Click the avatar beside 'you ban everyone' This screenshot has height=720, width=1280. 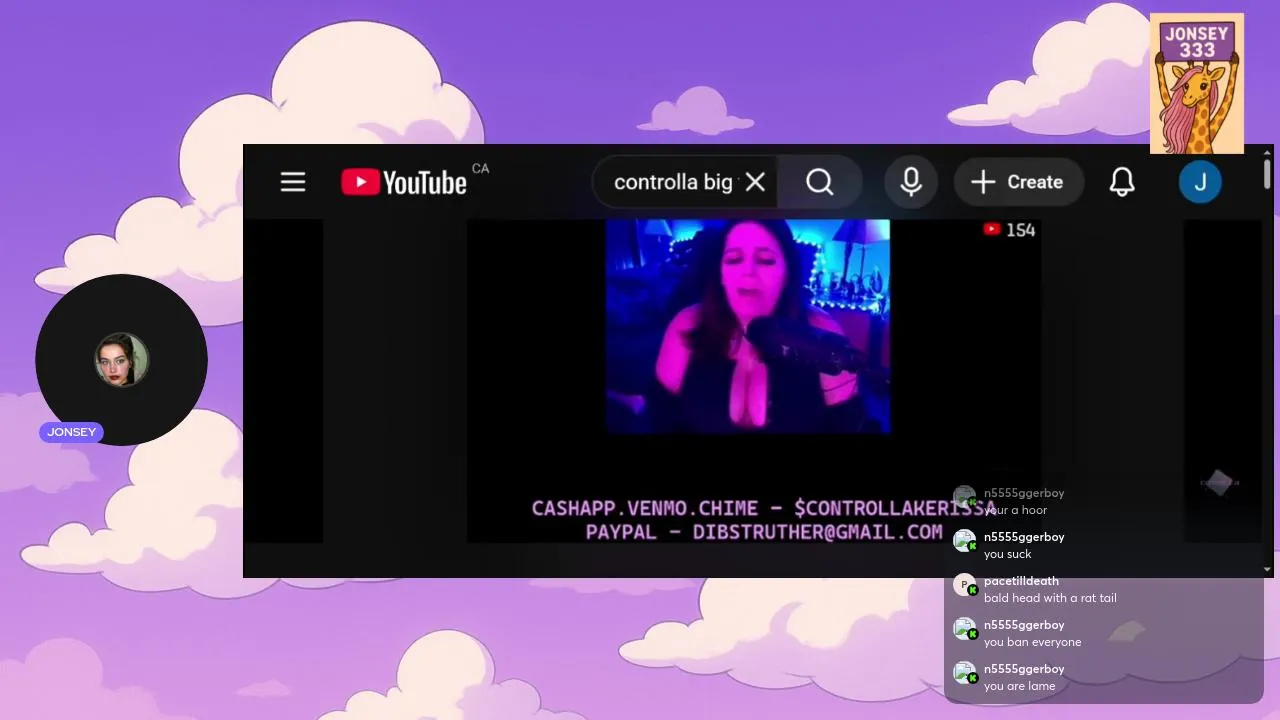click(964, 629)
